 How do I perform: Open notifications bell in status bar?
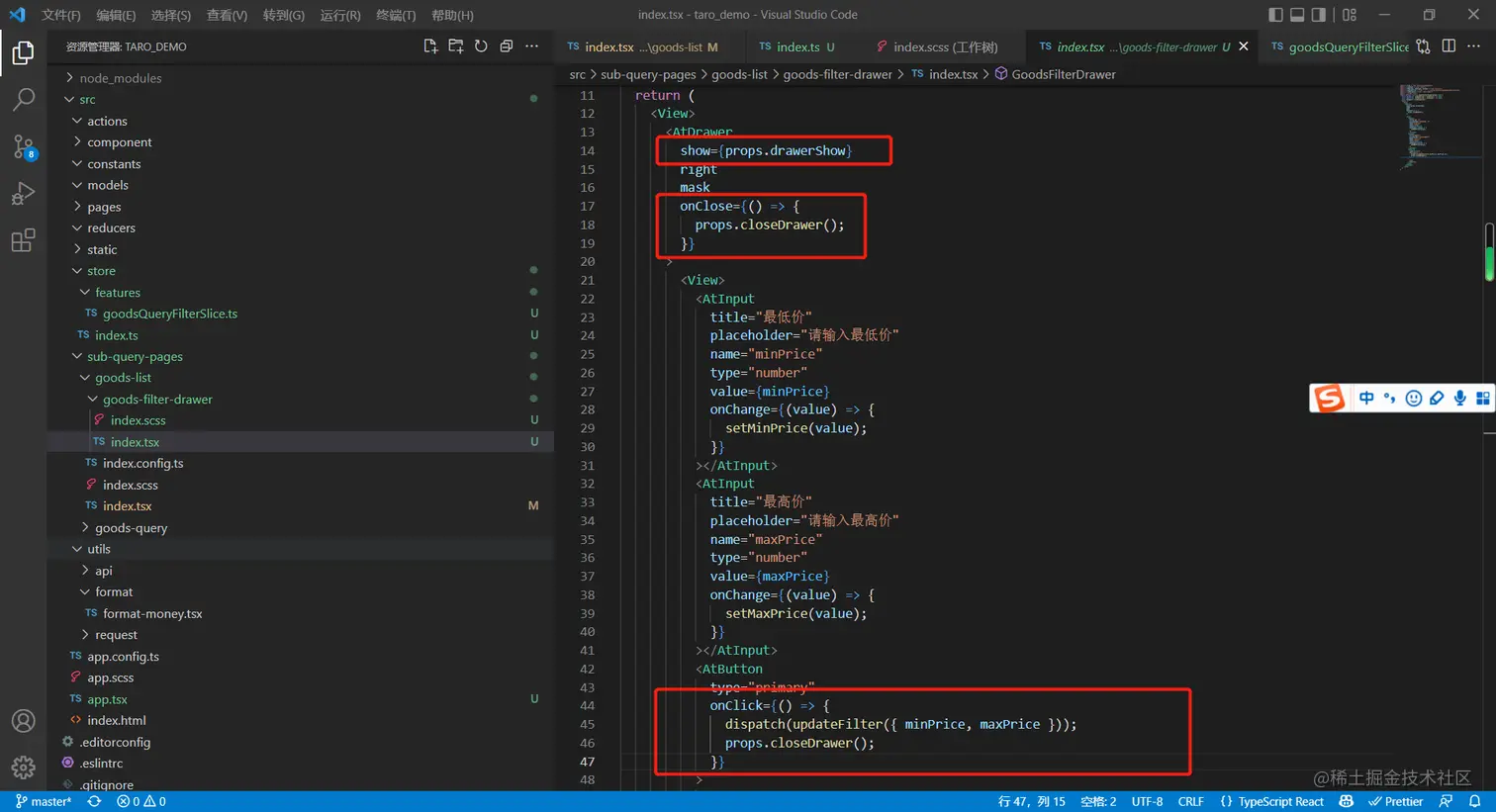(x=1474, y=801)
